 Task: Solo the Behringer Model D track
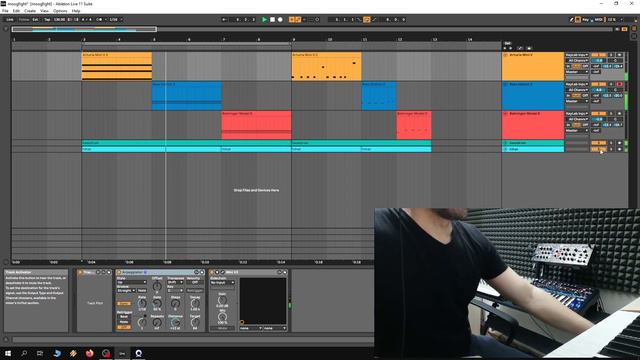611,113
